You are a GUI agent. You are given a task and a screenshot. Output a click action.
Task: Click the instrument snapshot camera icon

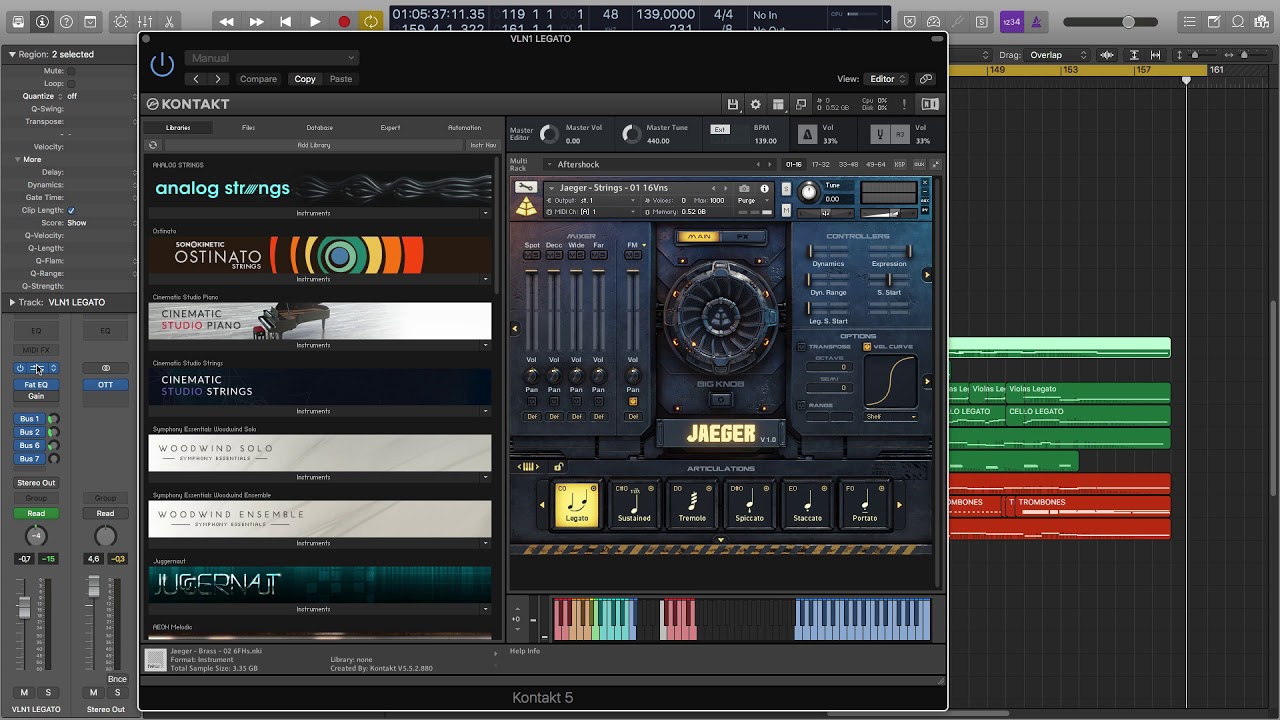click(744, 188)
